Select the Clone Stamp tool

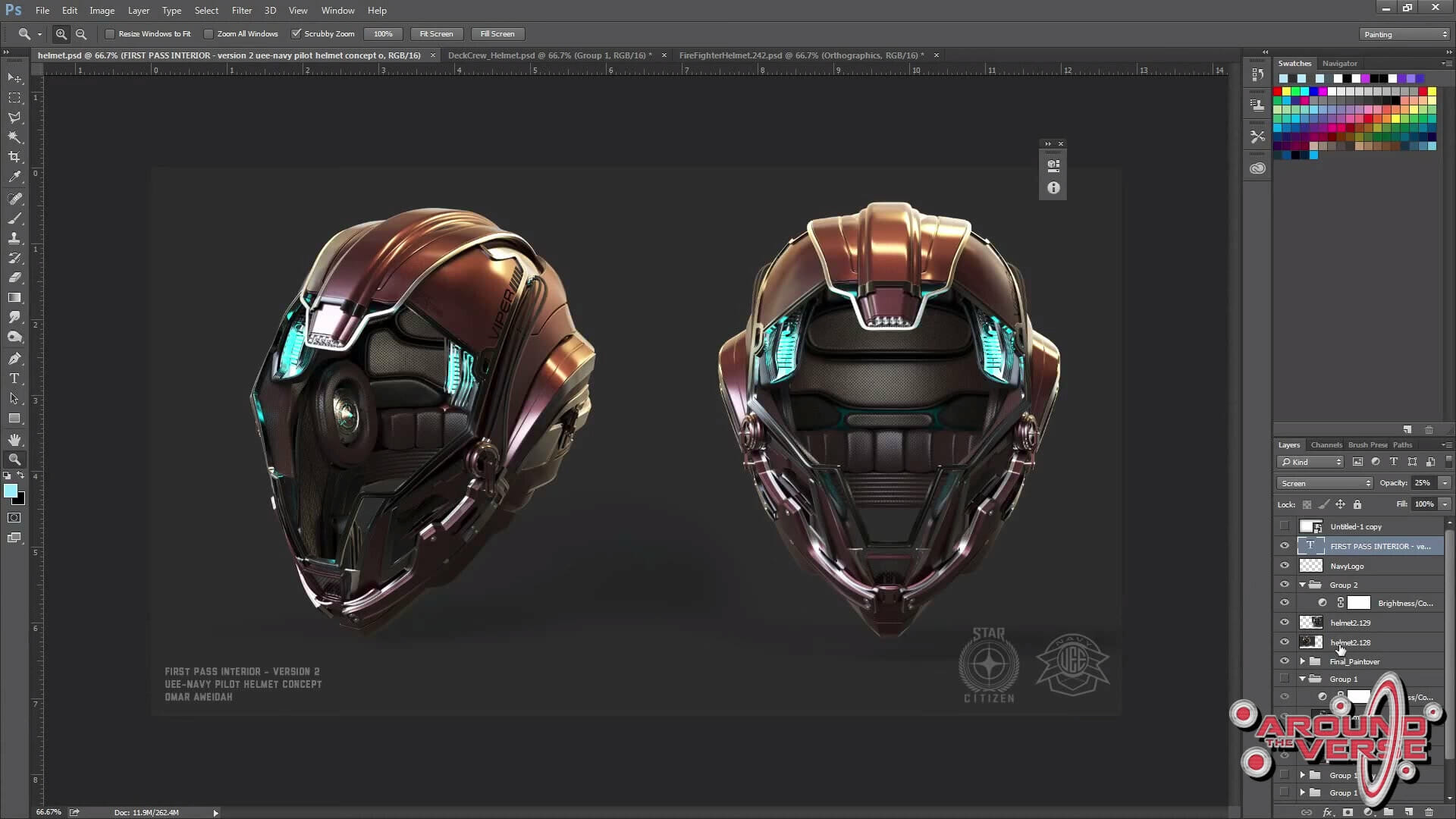[14, 238]
